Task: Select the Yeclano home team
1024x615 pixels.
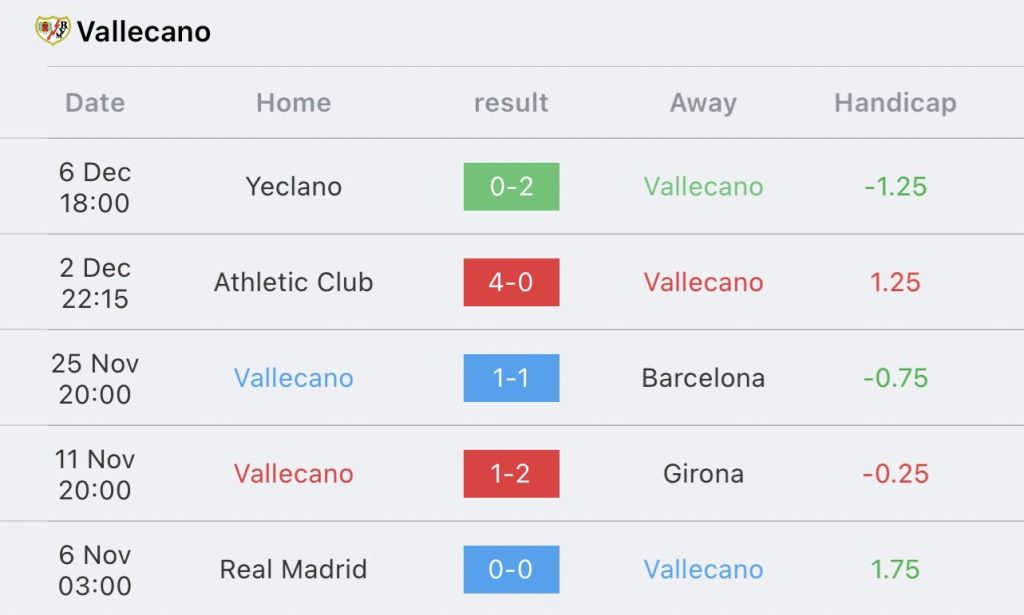Action: tap(293, 187)
